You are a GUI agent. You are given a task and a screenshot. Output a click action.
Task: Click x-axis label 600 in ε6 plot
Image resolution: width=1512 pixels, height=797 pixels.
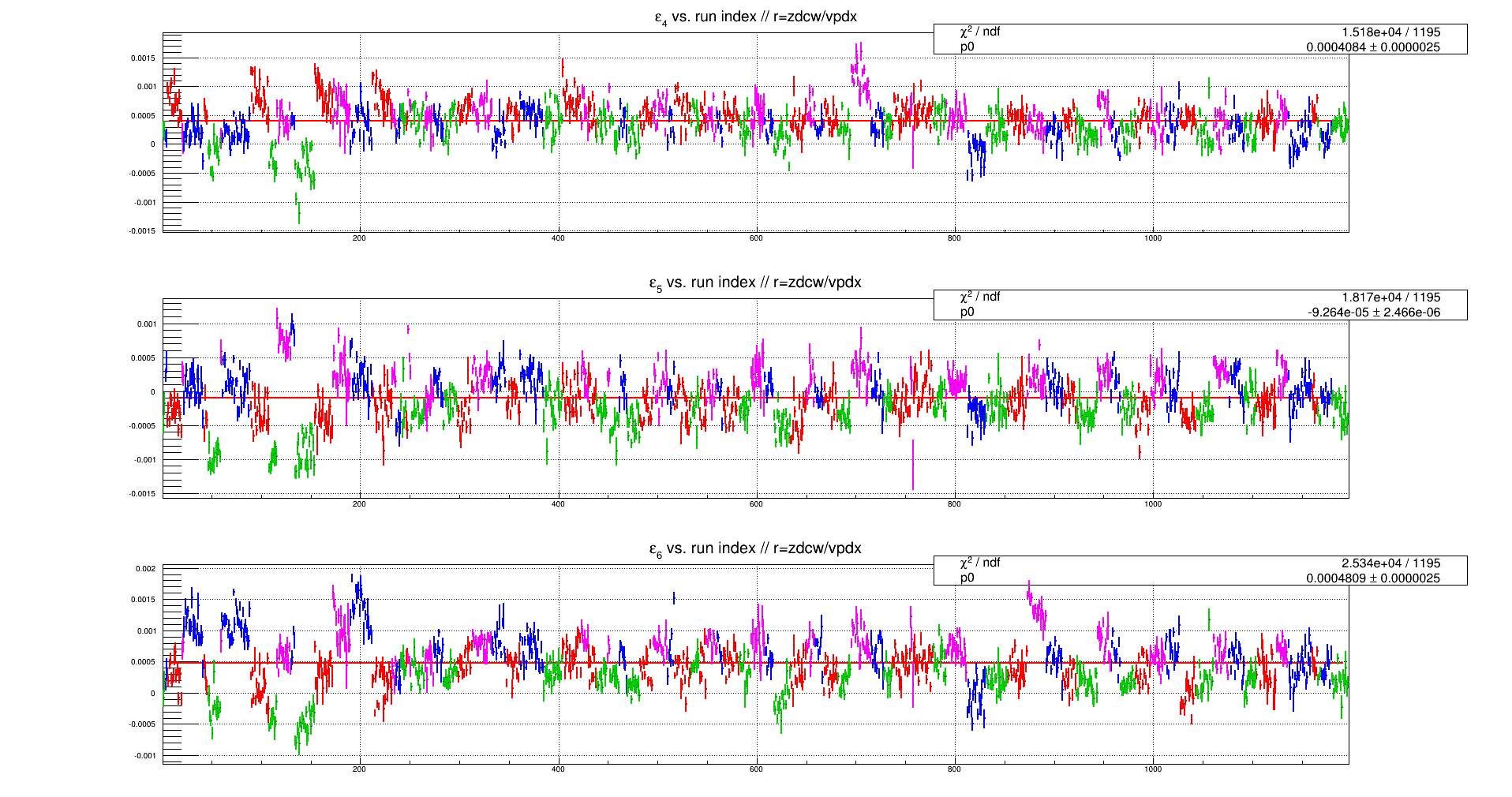[x=756, y=769]
